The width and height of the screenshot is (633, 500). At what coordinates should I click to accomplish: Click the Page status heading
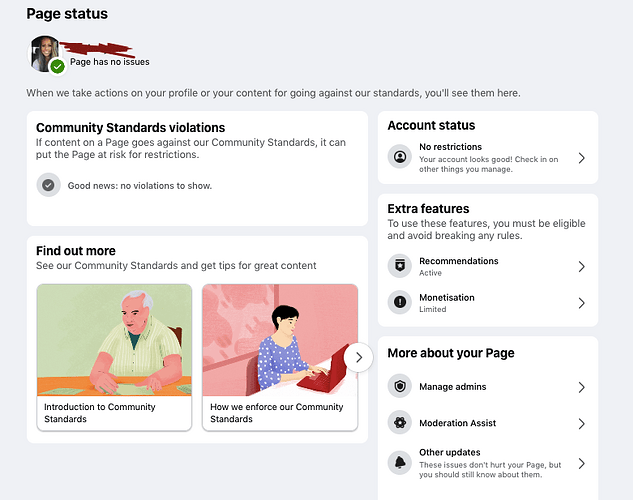coord(67,14)
